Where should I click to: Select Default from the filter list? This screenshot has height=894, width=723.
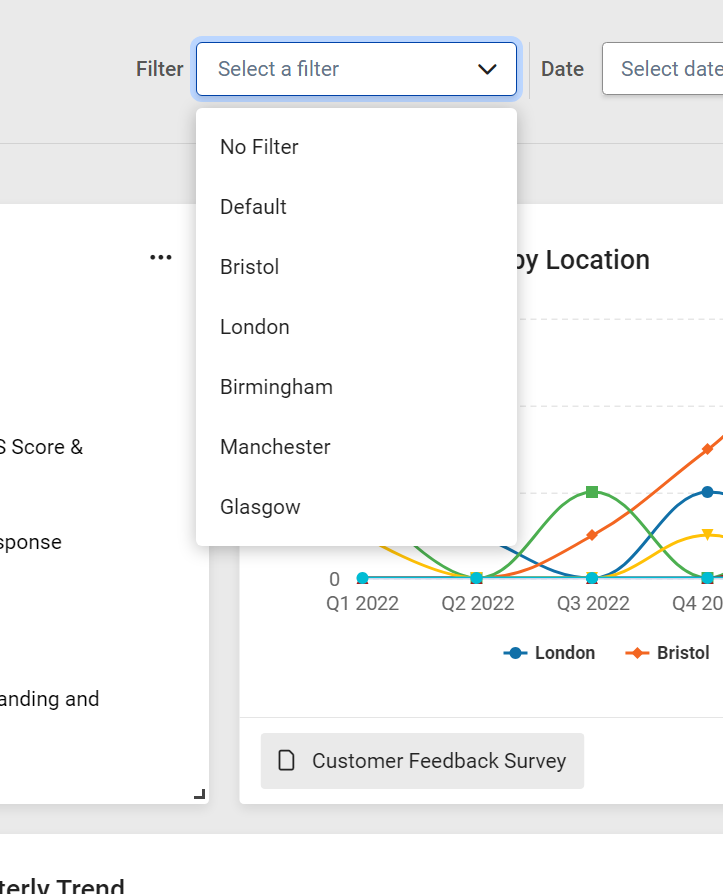(254, 207)
